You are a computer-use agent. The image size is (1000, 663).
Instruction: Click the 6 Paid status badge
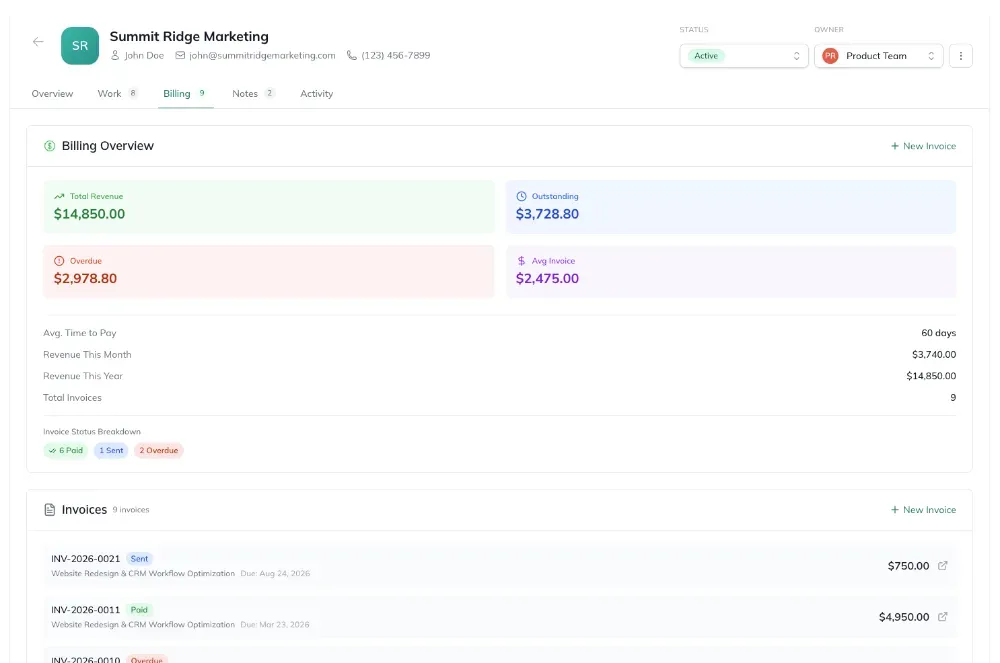[x=66, y=450]
